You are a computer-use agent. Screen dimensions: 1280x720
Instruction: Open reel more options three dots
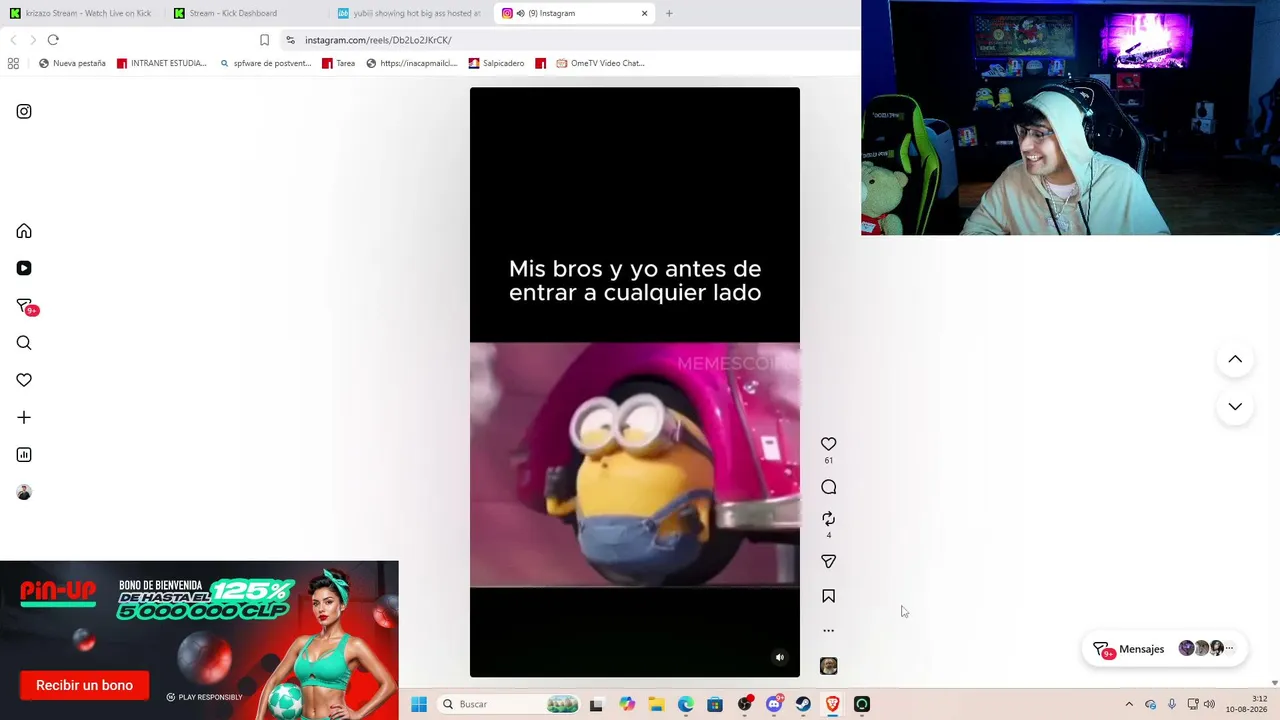(x=828, y=631)
